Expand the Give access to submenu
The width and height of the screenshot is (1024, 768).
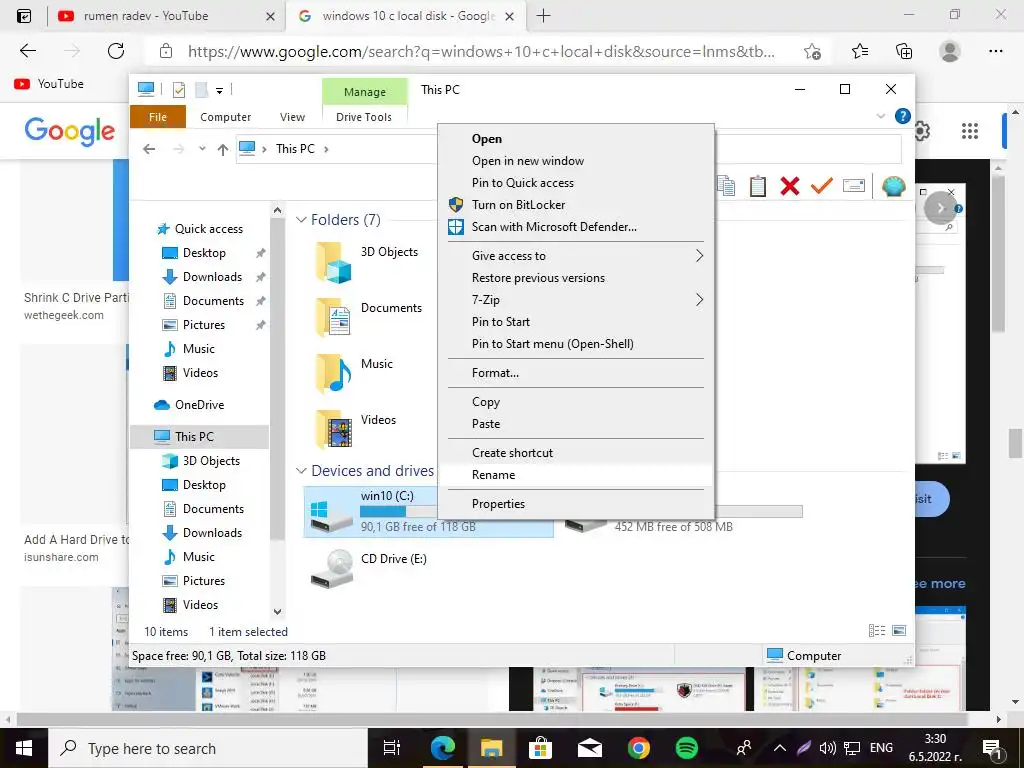(699, 255)
